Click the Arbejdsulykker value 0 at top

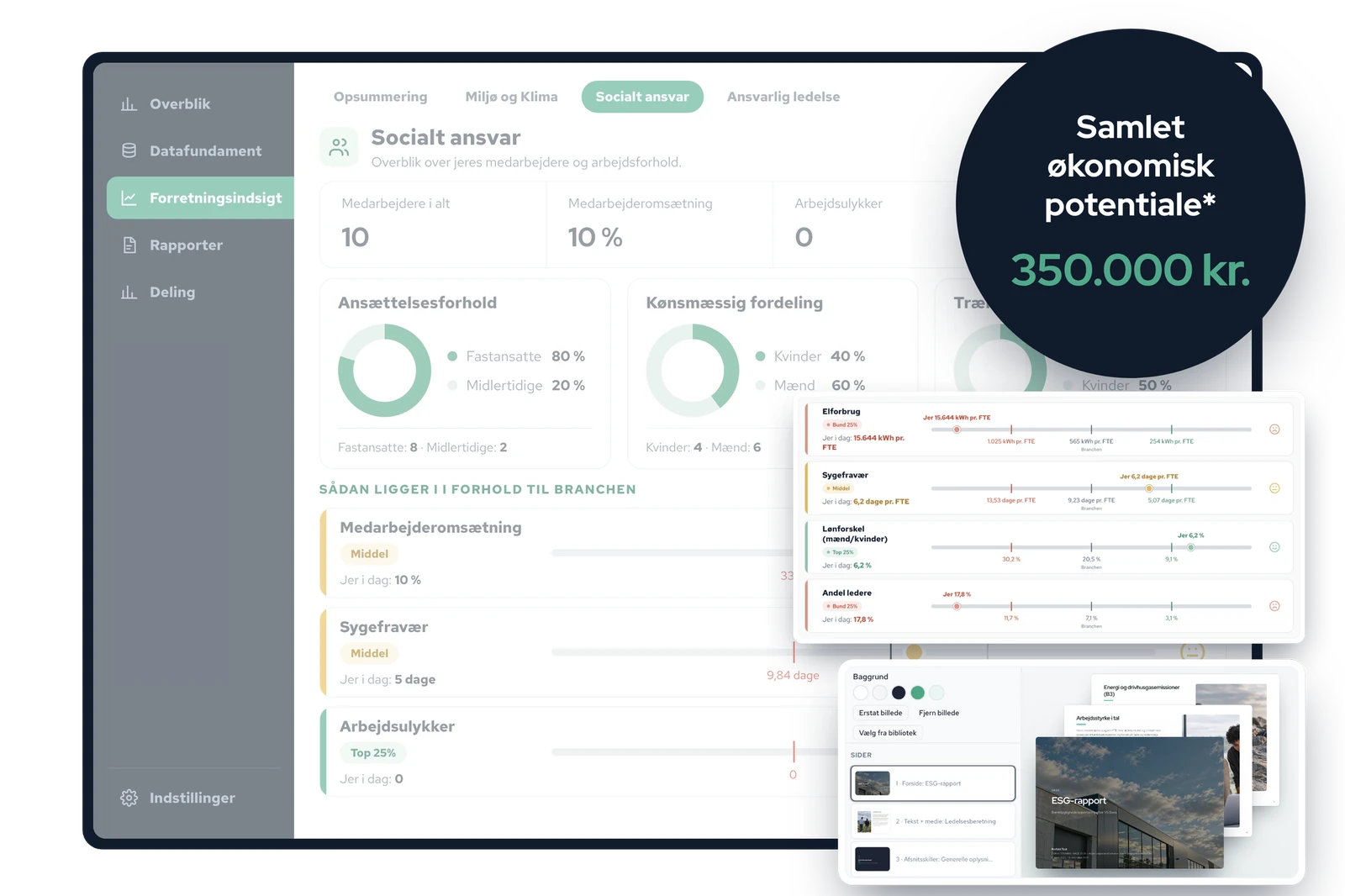tap(804, 238)
